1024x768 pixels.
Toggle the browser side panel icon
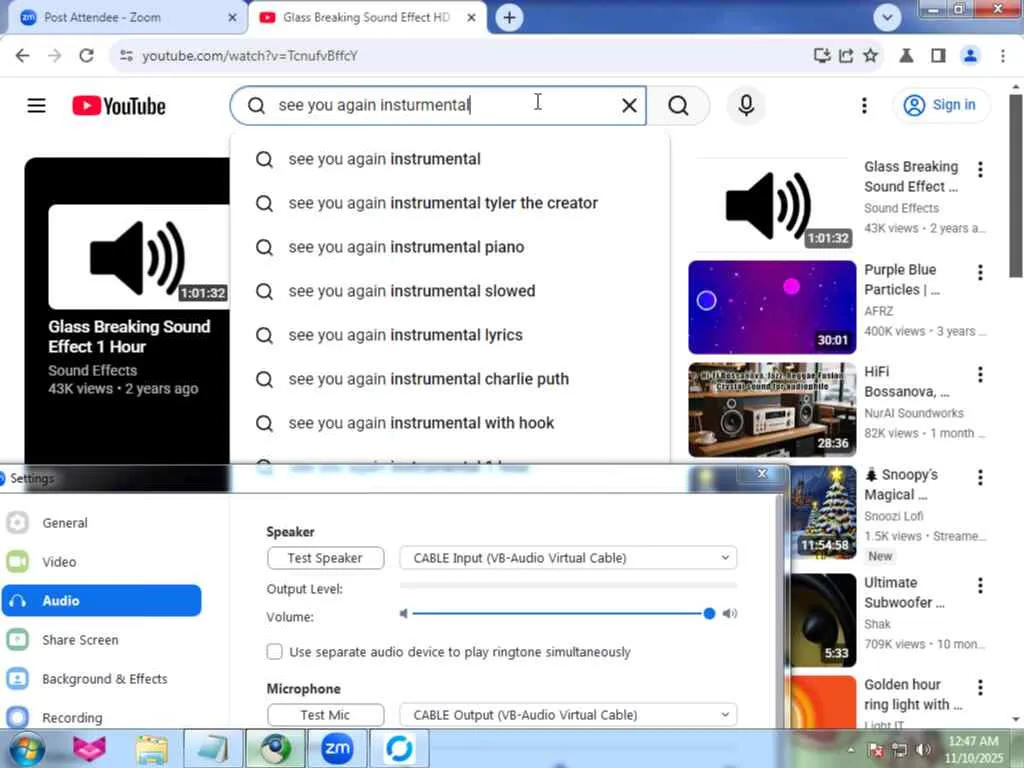tap(938, 56)
